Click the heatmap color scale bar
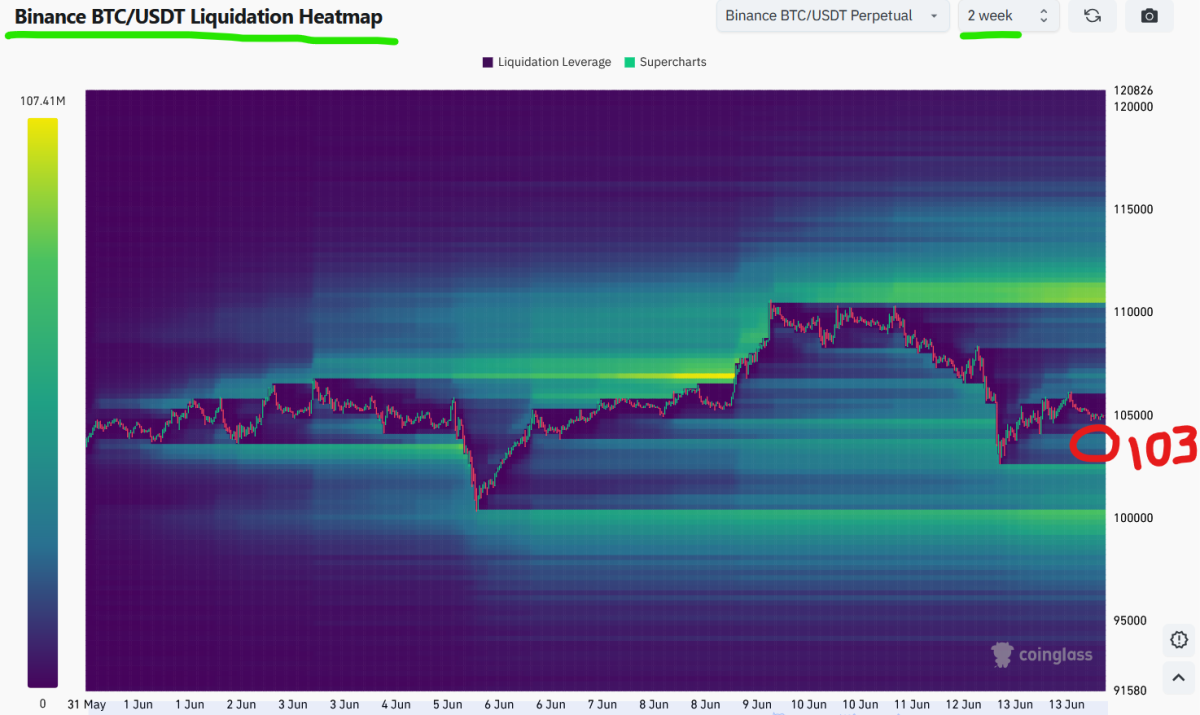This screenshot has width=1200, height=715. point(43,402)
